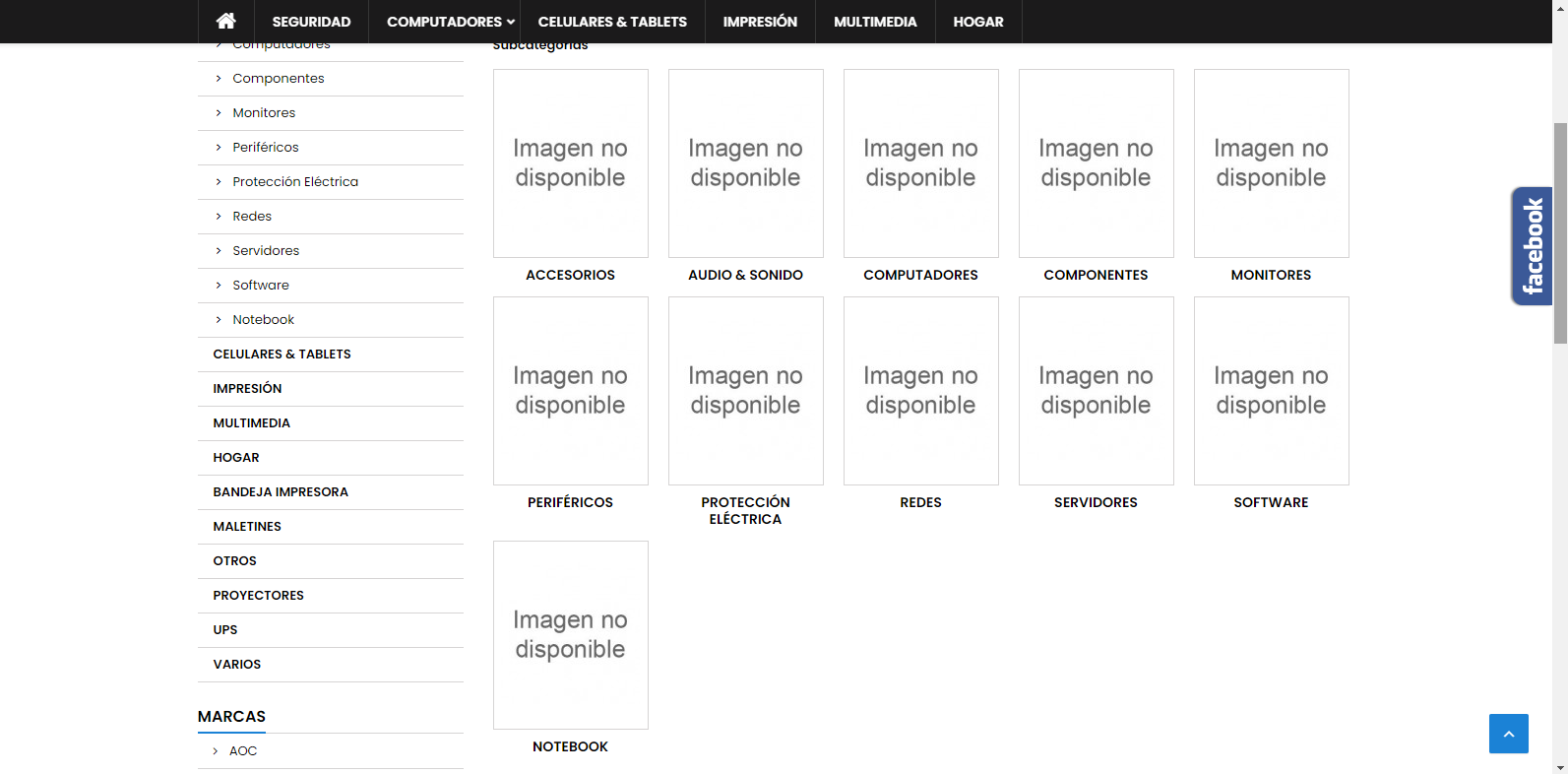Open Componentes in the sidebar

279,79
